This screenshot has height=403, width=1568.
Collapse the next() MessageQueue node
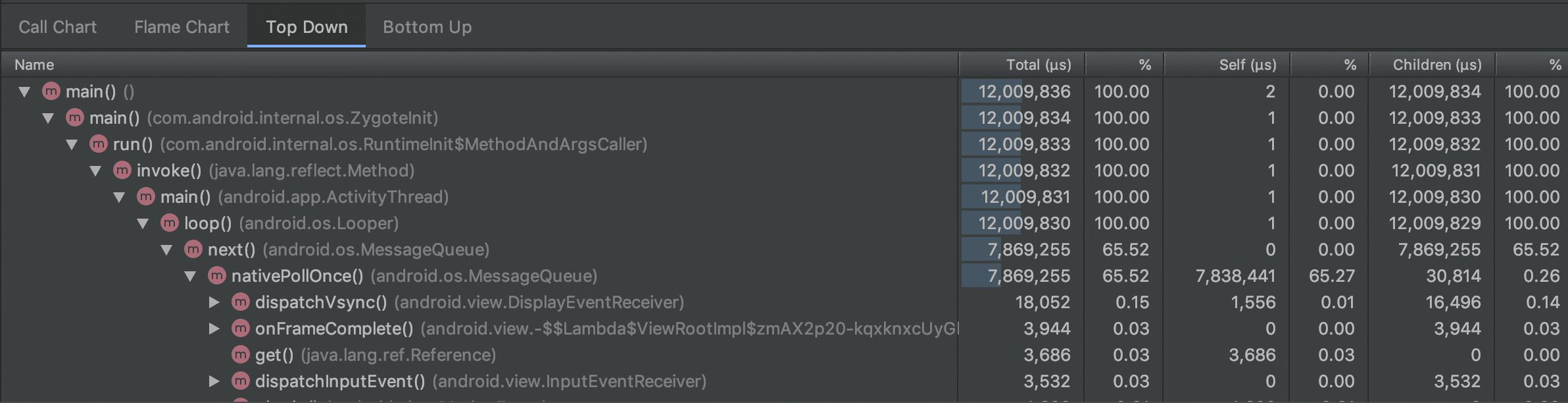click(166, 250)
